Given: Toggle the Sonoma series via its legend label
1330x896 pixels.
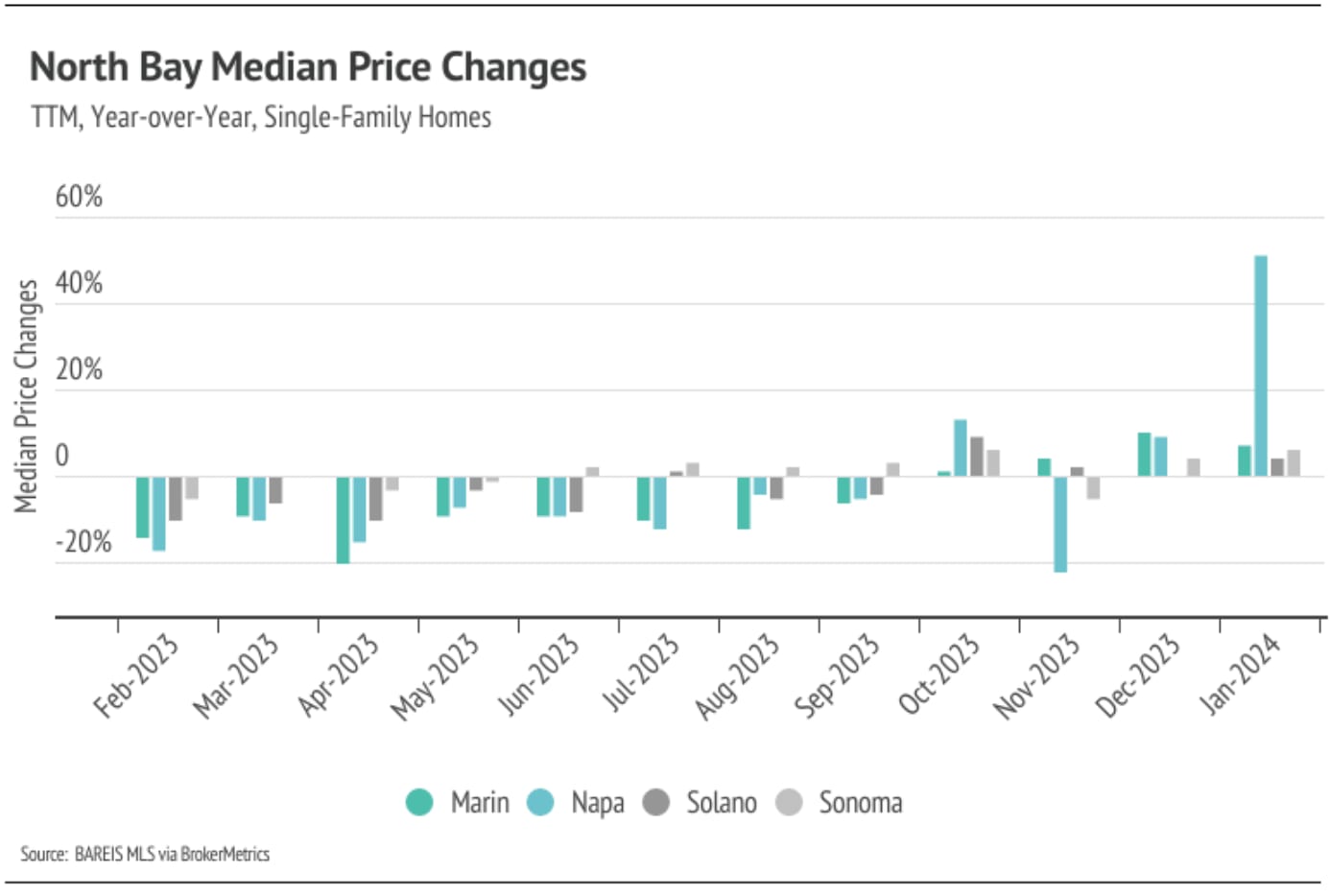Looking at the screenshot, I should tap(860, 802).
